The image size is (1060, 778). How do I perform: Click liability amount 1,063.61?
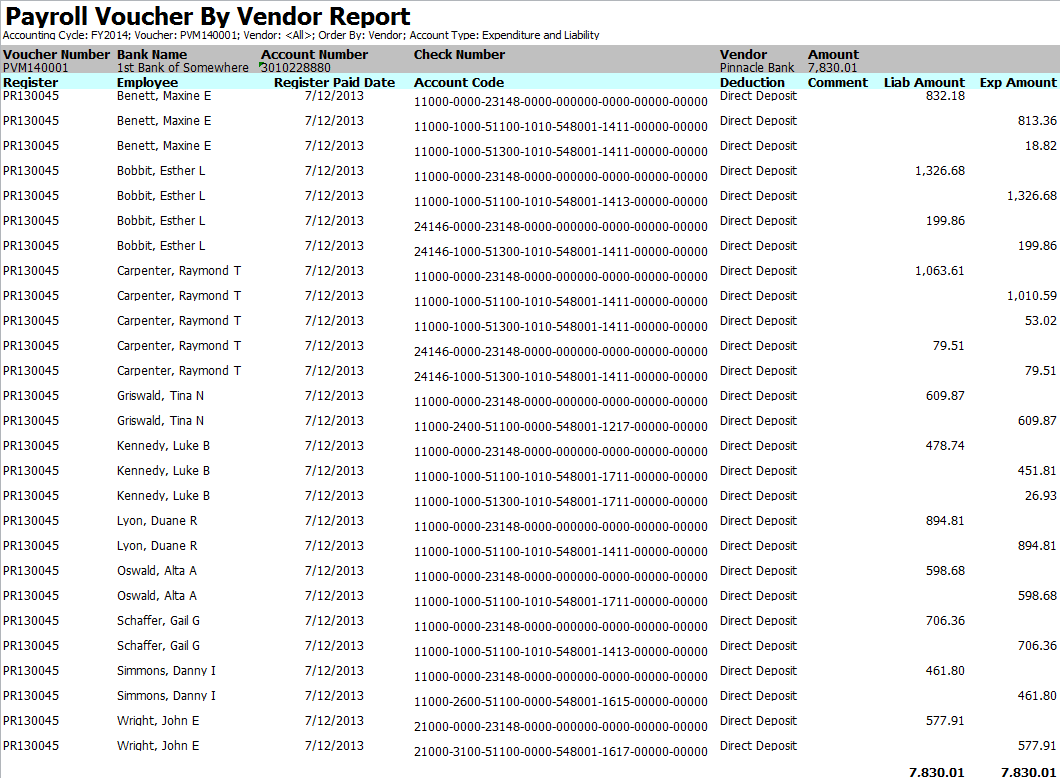pyautogui.click(x=940, y=270)
